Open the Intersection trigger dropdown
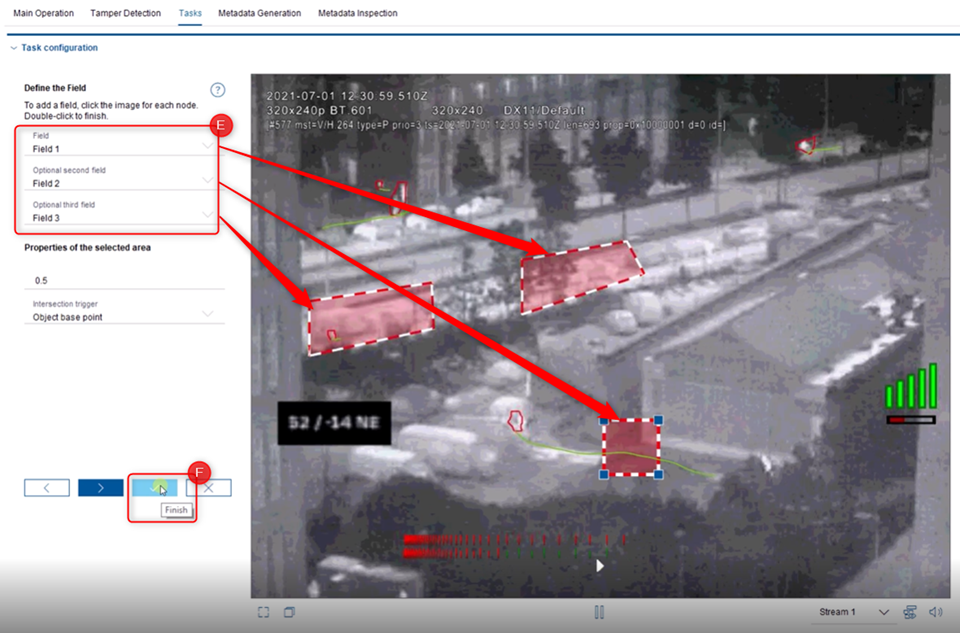The image size is (960, 633). click(120, 312)
